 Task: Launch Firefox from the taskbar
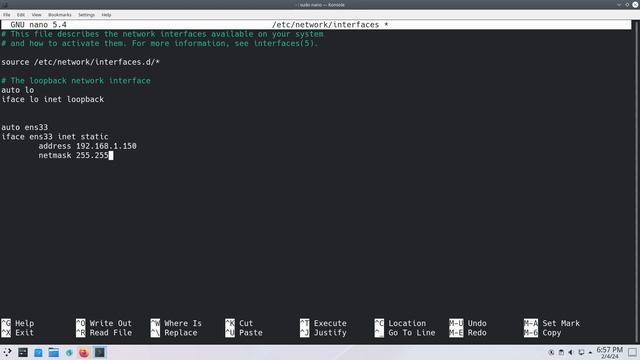(x=84, y=353)
